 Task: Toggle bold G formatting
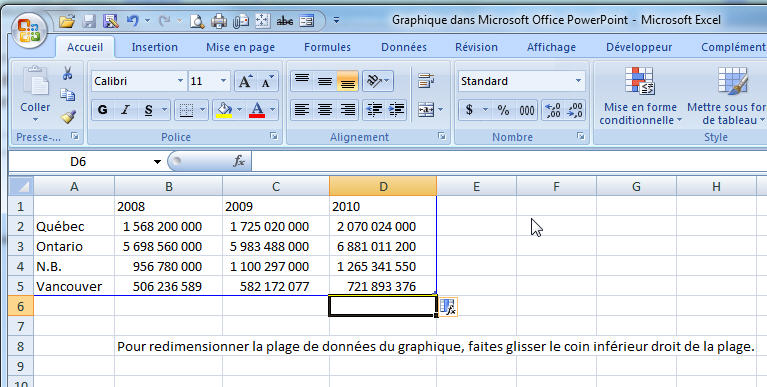pyautogui.click(x=102, y=110)
